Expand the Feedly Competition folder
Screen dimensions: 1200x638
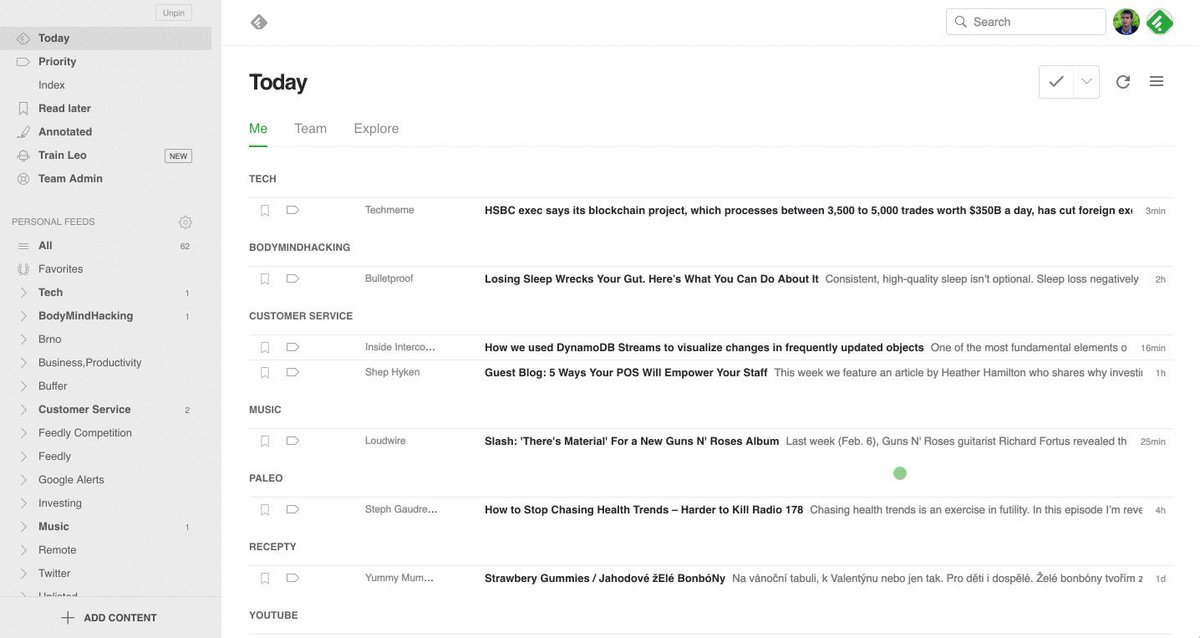pyautogui.click(x=23, y=433)
